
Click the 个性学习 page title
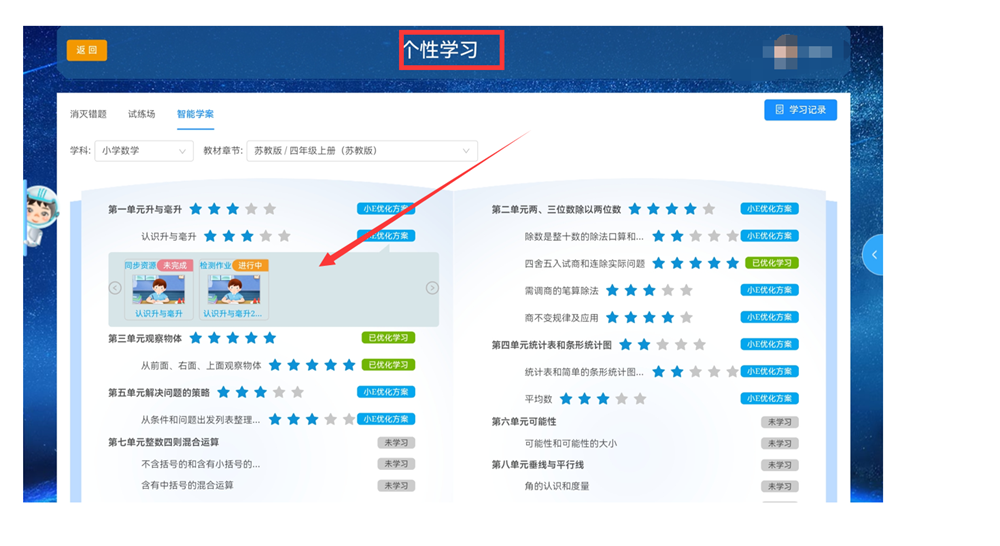pos(440,50)
